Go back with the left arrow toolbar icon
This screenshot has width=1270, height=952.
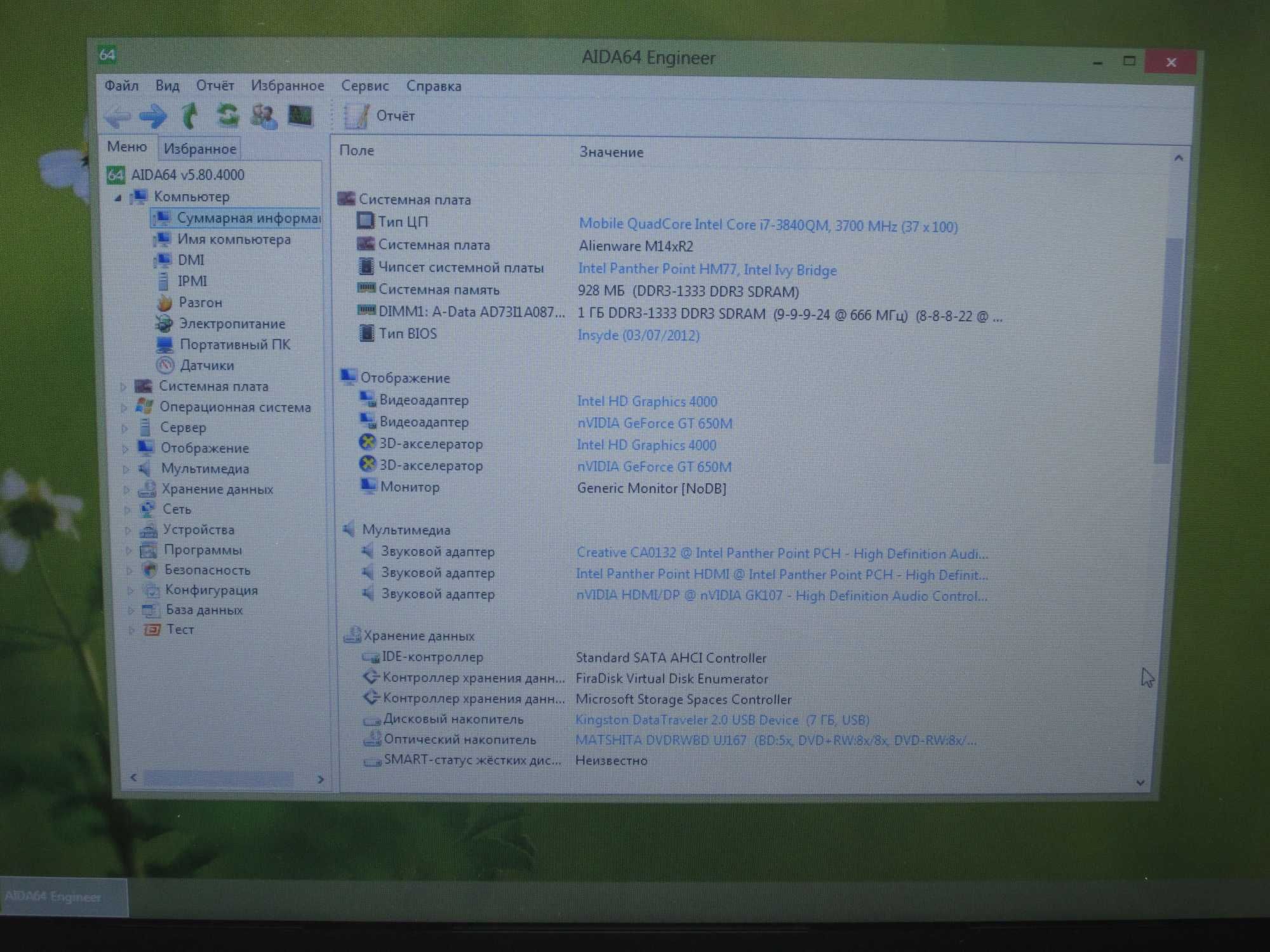point(117,117)
